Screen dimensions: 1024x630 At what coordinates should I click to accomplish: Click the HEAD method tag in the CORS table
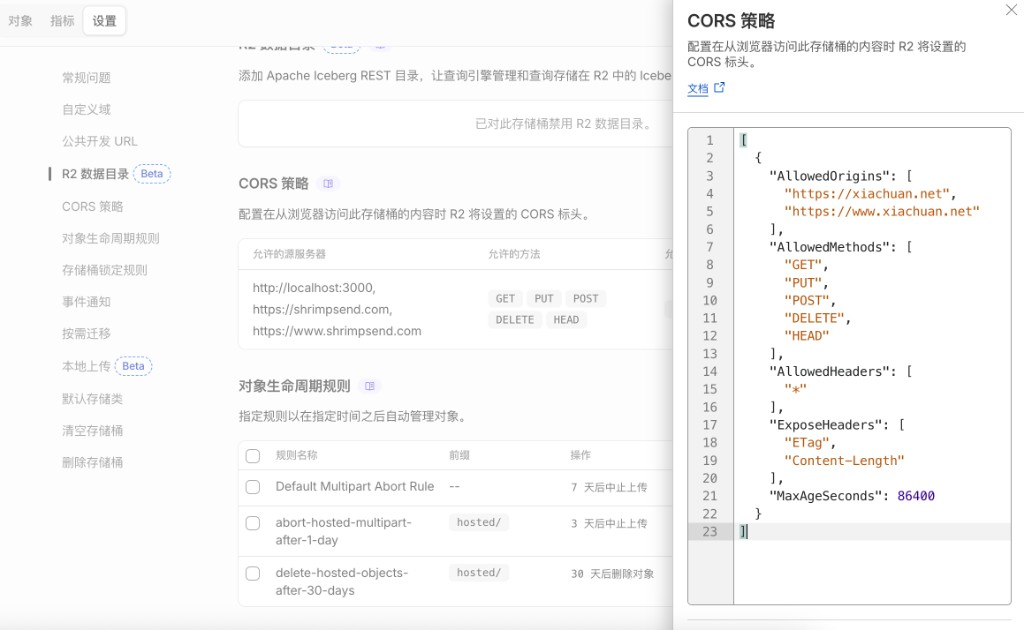566,320
